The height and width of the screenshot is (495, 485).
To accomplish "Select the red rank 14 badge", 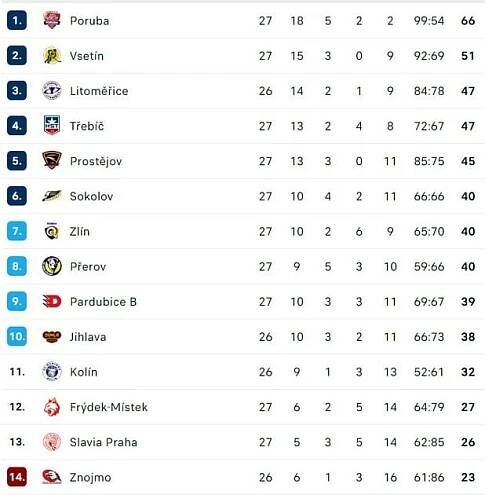I will click(x=17, y=477).
